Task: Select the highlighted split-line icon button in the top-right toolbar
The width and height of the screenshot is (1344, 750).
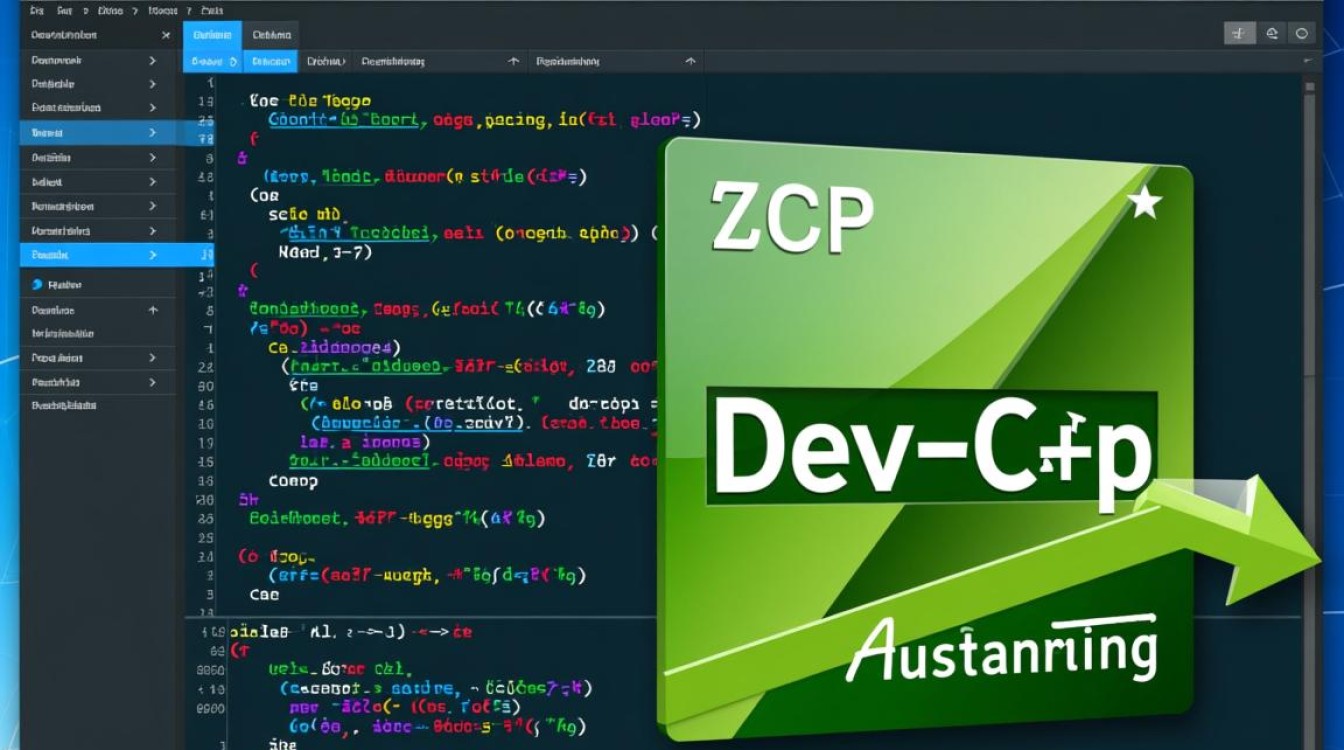Action: 1240,33
